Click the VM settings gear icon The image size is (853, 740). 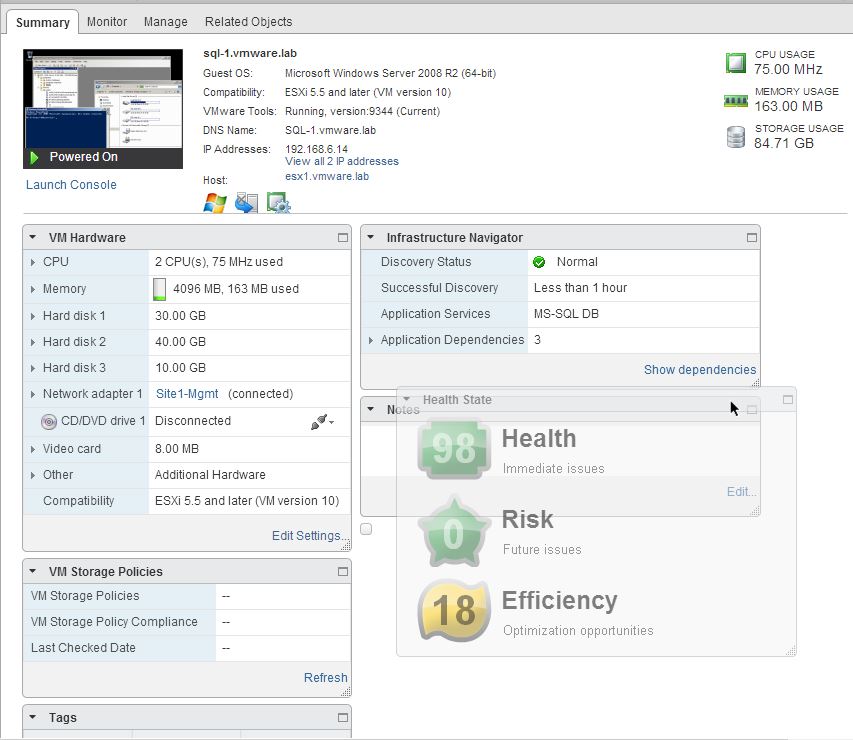click(x=279, y=203)
